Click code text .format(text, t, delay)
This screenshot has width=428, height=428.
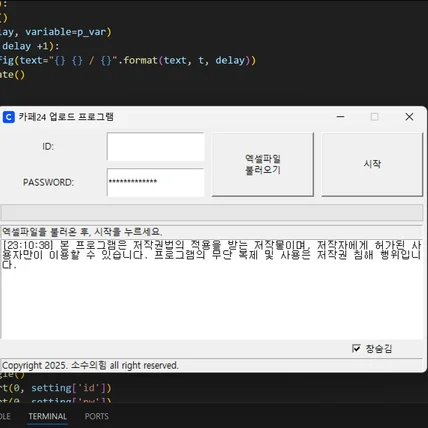click(x=187, y=60)
